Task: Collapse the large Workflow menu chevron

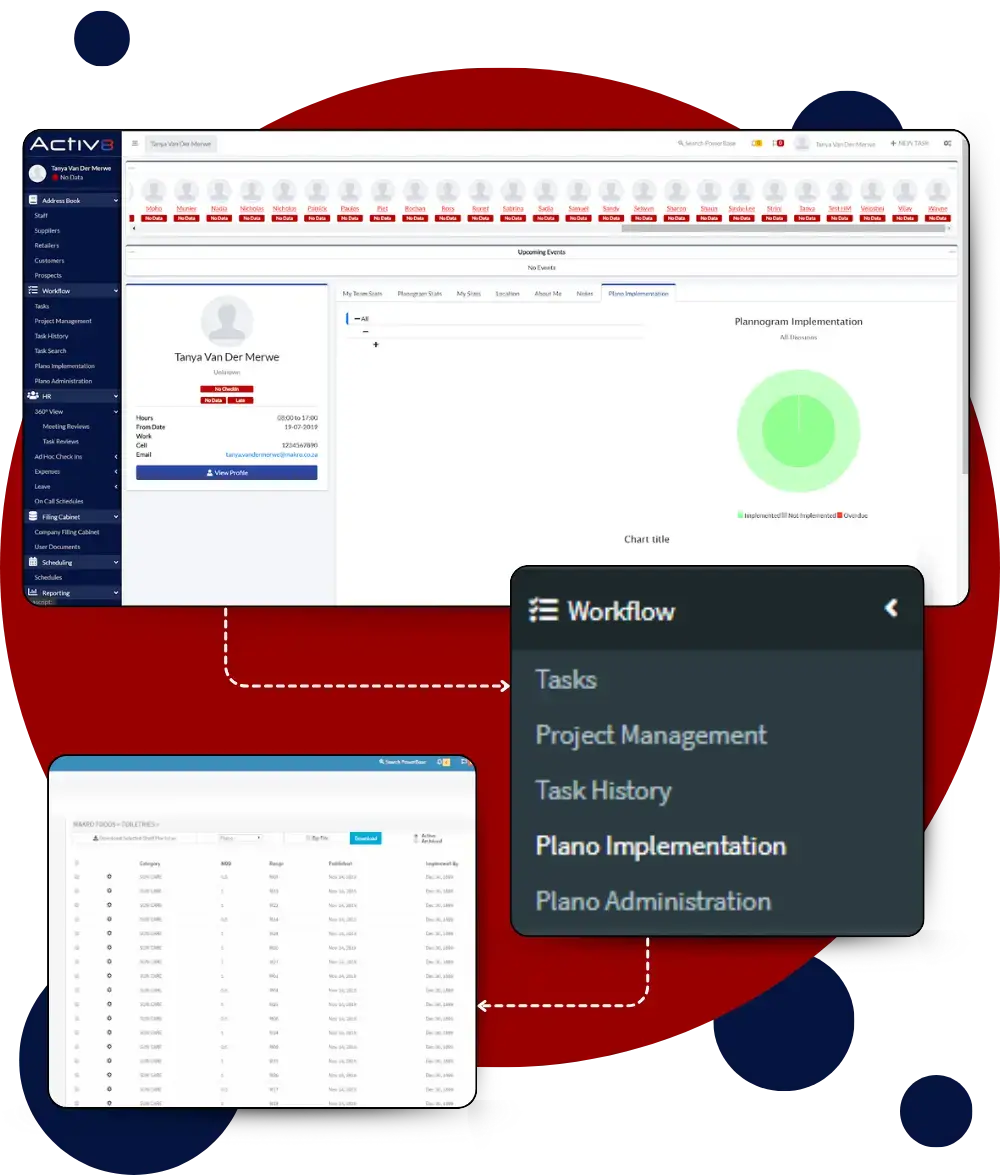Action: pyautogui.click(x=891, y=608)
